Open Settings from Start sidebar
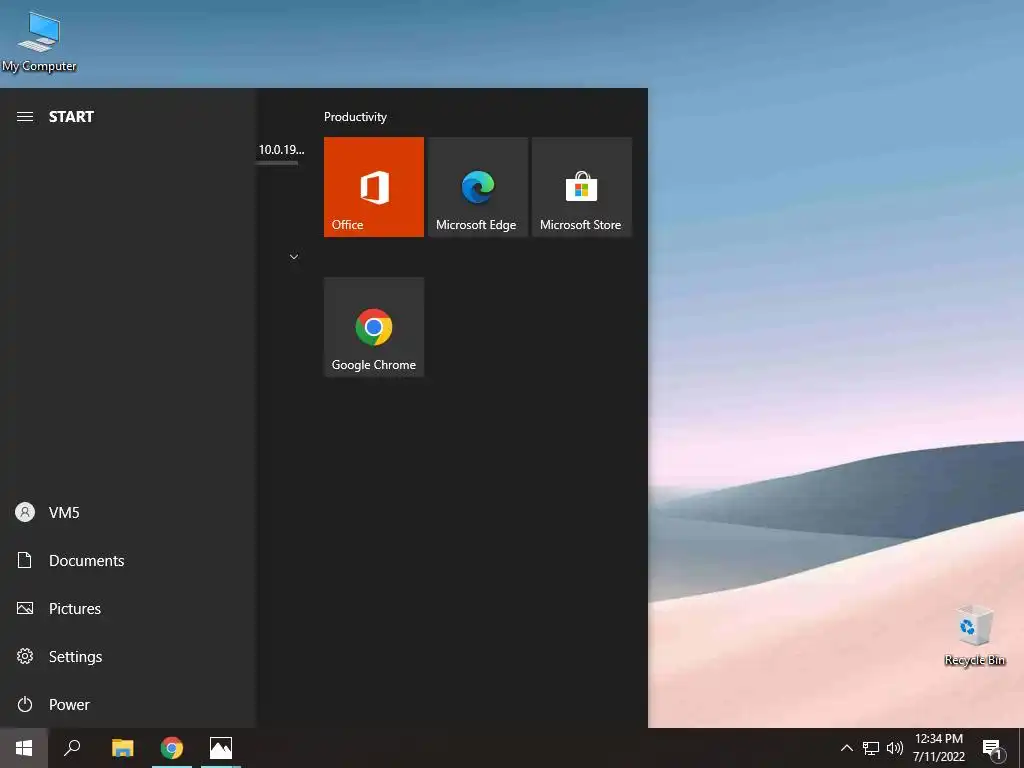Screen dimensions: 1024x768 point(127,656)
